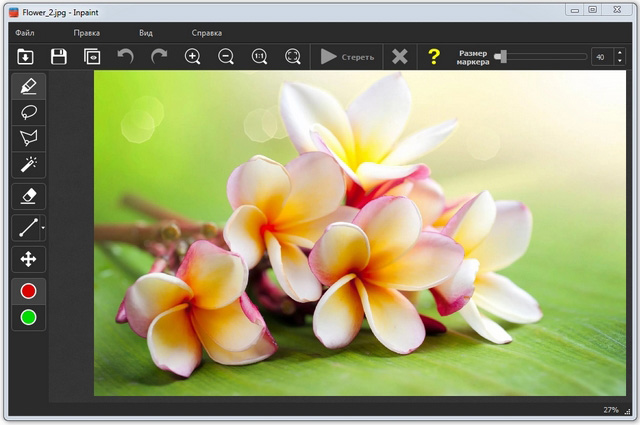Open the Файл menu
Viewport: 640px width, 425px height.
25,33
